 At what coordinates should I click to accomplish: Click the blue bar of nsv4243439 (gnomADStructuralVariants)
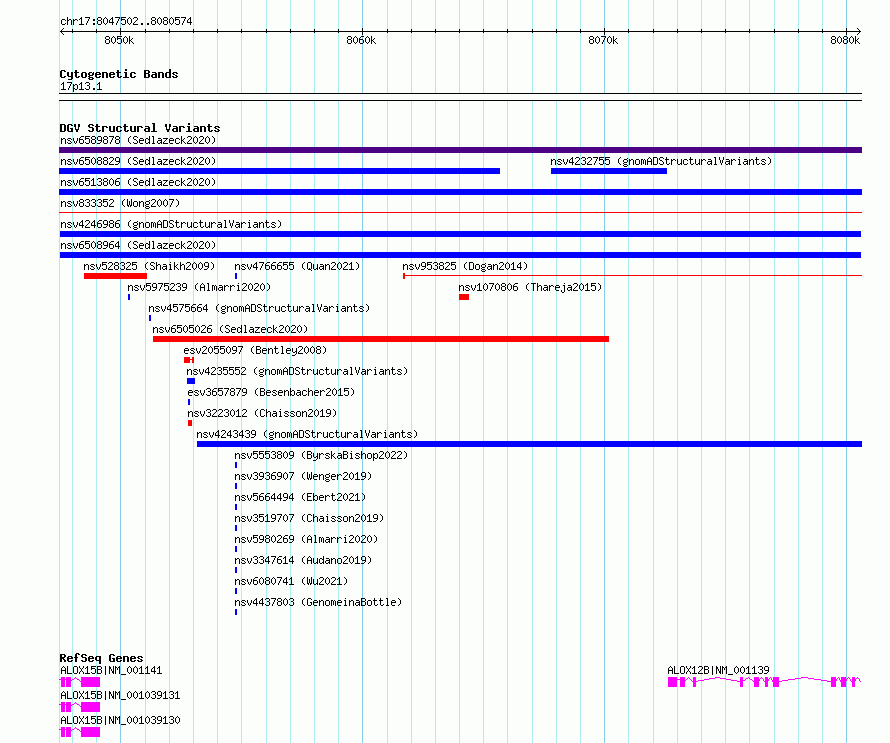point(529,444)
